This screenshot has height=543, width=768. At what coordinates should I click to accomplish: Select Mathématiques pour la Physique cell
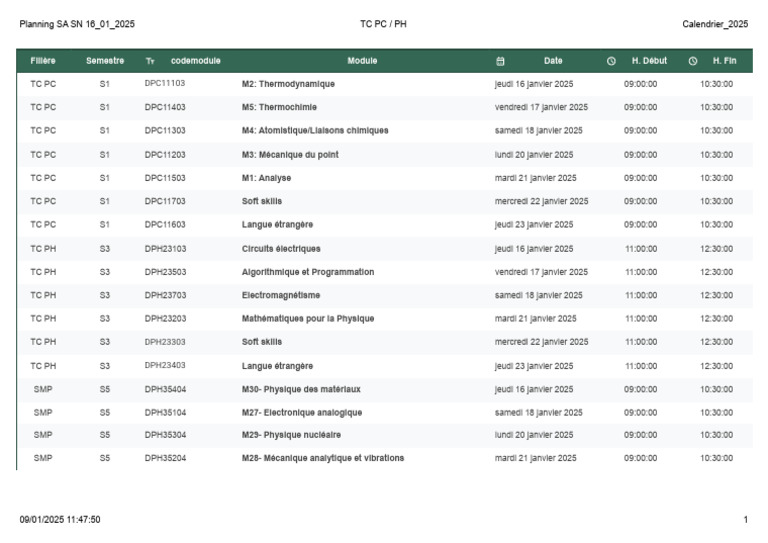(x=308, y=319)
